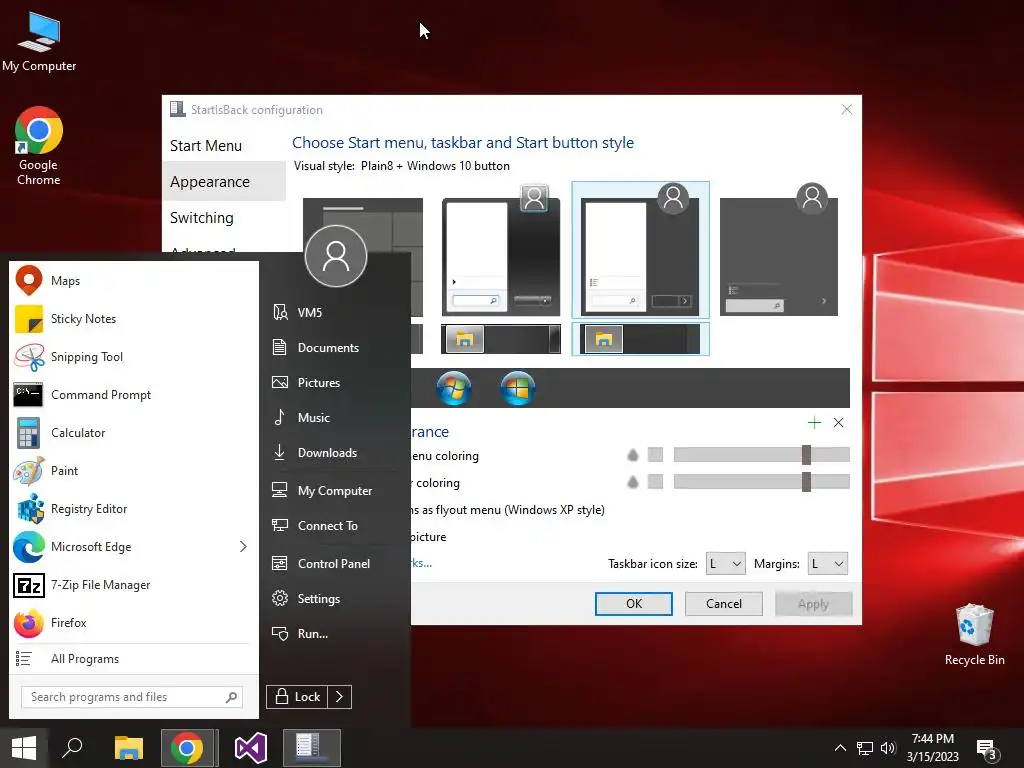Choose the highlighted flat taskbar style preview
The width and height of the screenshot is (1024, 768).
point(640,339)
